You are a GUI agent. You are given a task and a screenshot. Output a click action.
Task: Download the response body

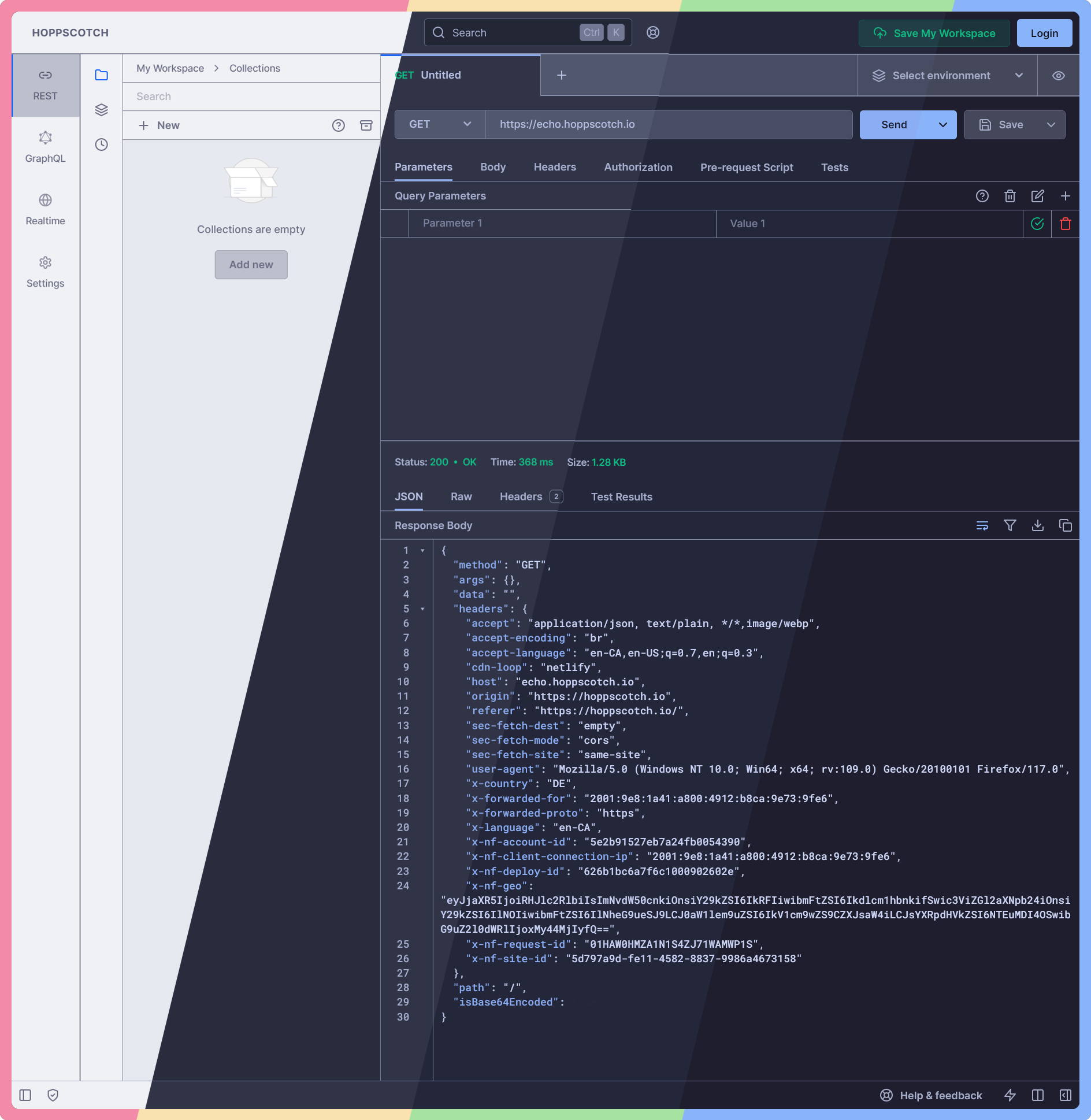[1038, 525]
